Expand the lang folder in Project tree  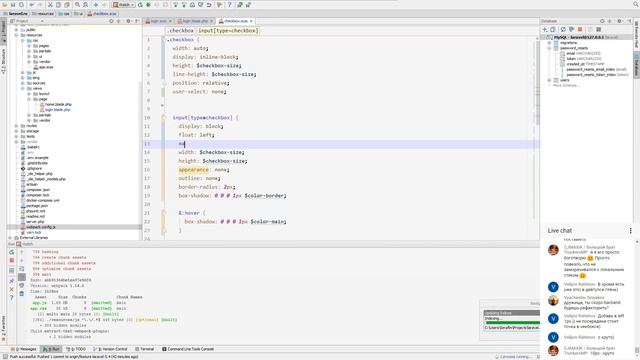[x=22, y=78]
